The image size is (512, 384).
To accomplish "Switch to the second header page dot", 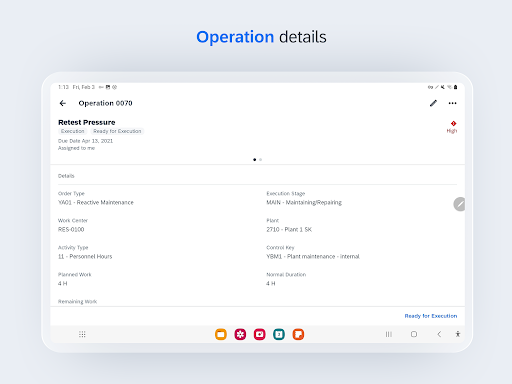I will coord(260,160).
